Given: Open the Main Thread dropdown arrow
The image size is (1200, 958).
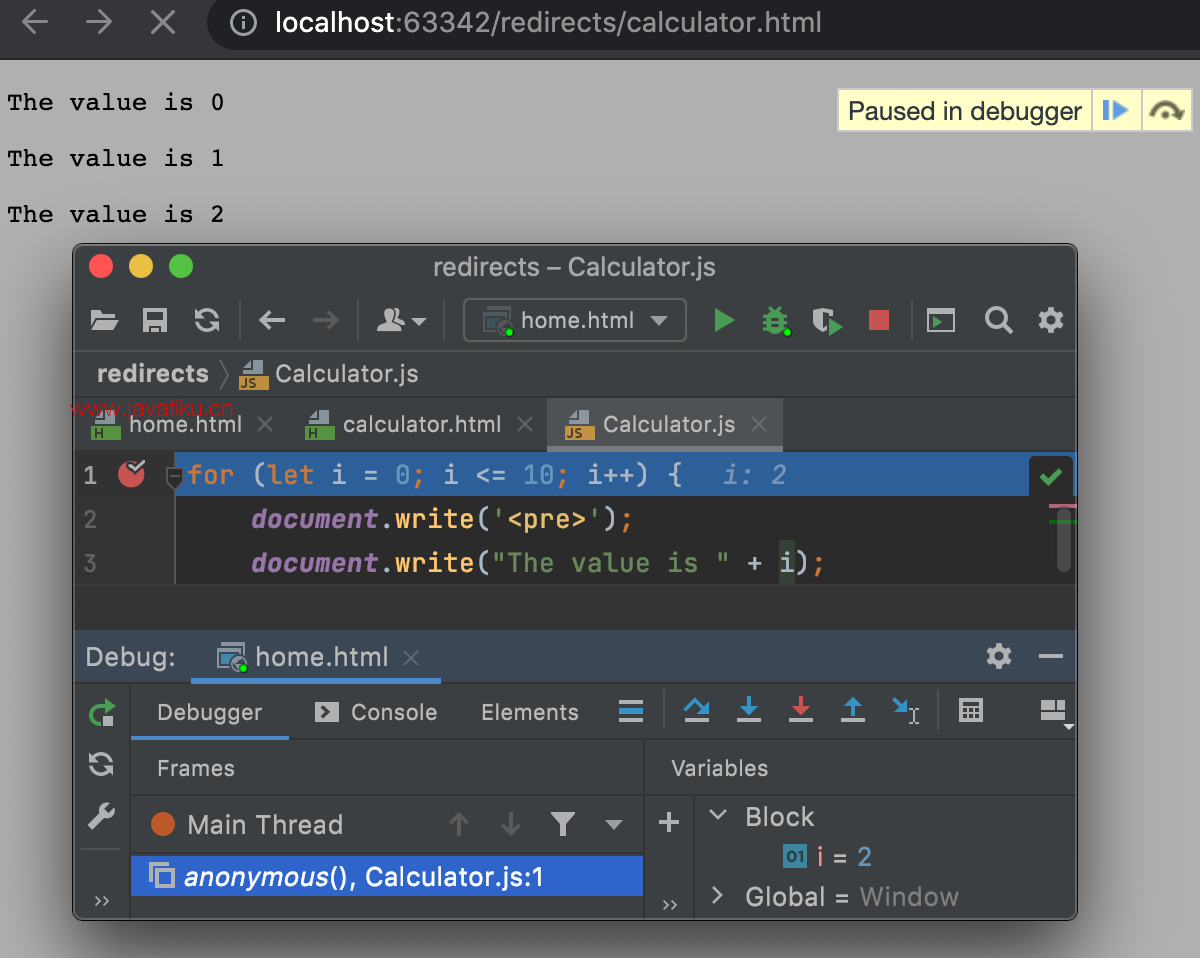Looking at the screenshot, I should tap(614, 825).
